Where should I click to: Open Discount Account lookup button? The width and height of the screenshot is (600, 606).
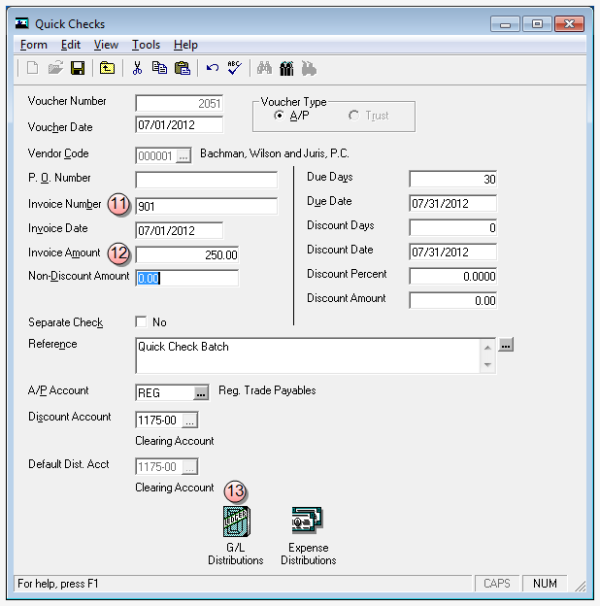click(x=189, y=420)
